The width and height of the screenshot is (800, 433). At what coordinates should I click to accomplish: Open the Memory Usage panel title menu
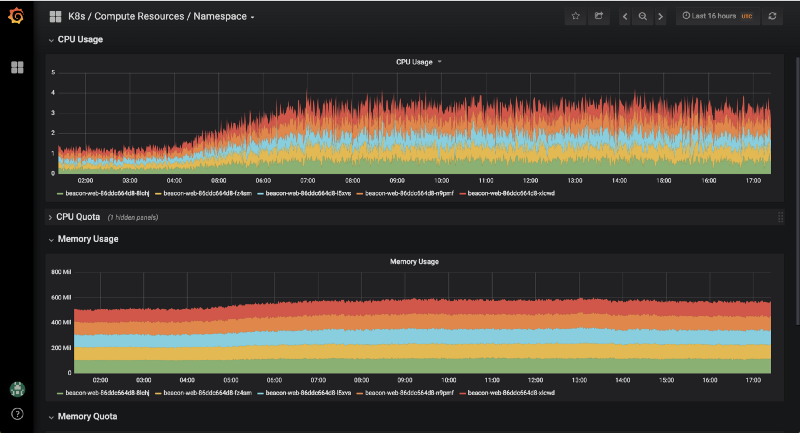coord(413,261)
